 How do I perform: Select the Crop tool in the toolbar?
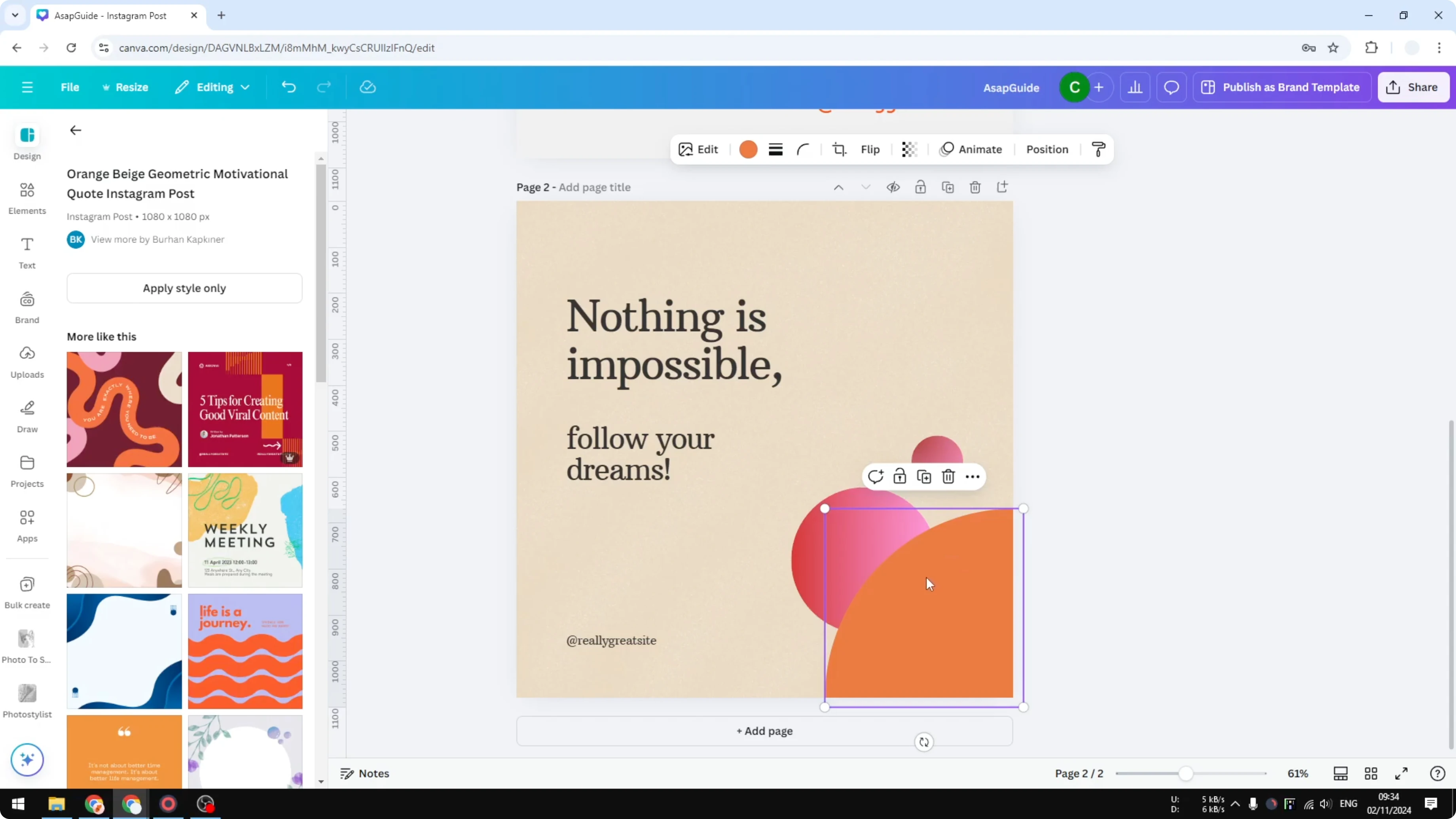839,149
